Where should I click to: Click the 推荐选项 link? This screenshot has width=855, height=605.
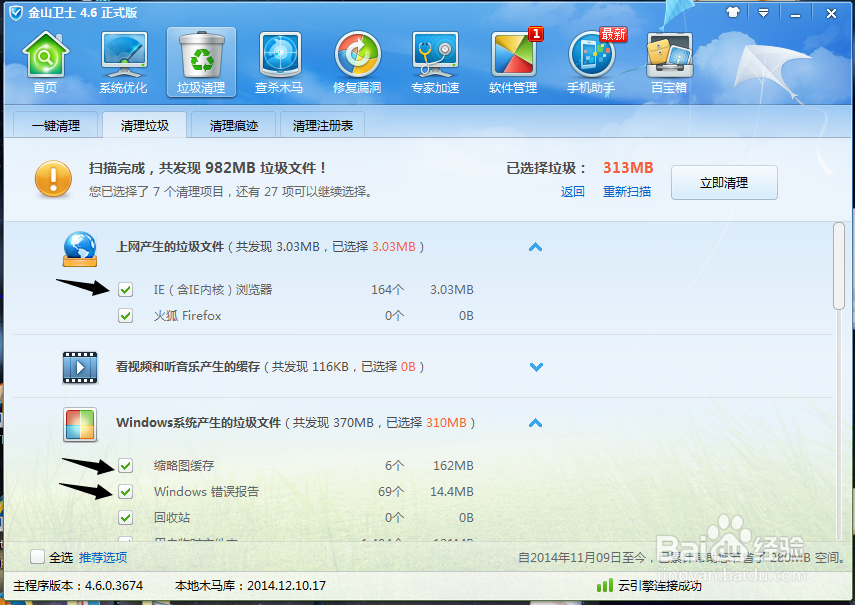click(x=103, y=557)
